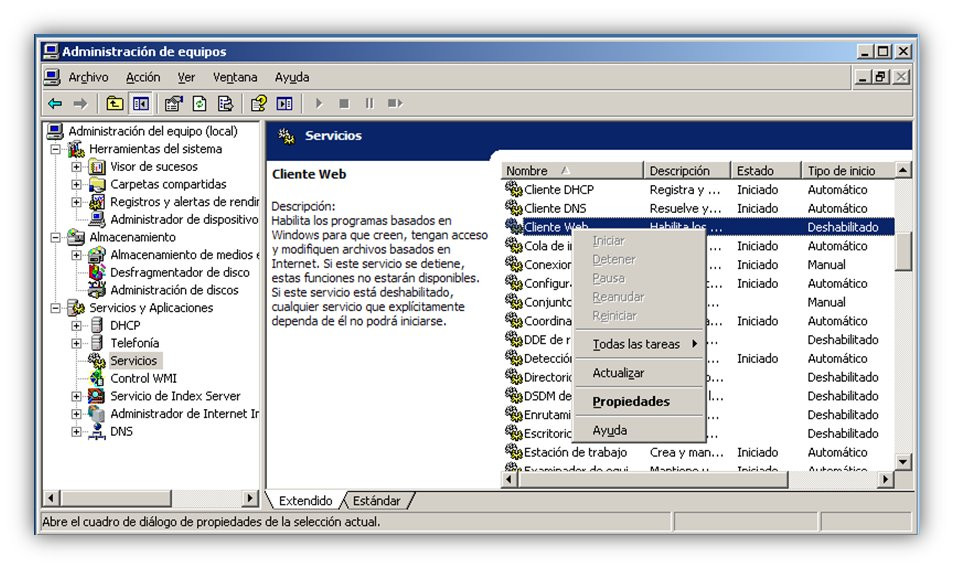
Task: Click the Forward arrow toolbar icon
Action: pyautogui.click(x=80, y=103)
